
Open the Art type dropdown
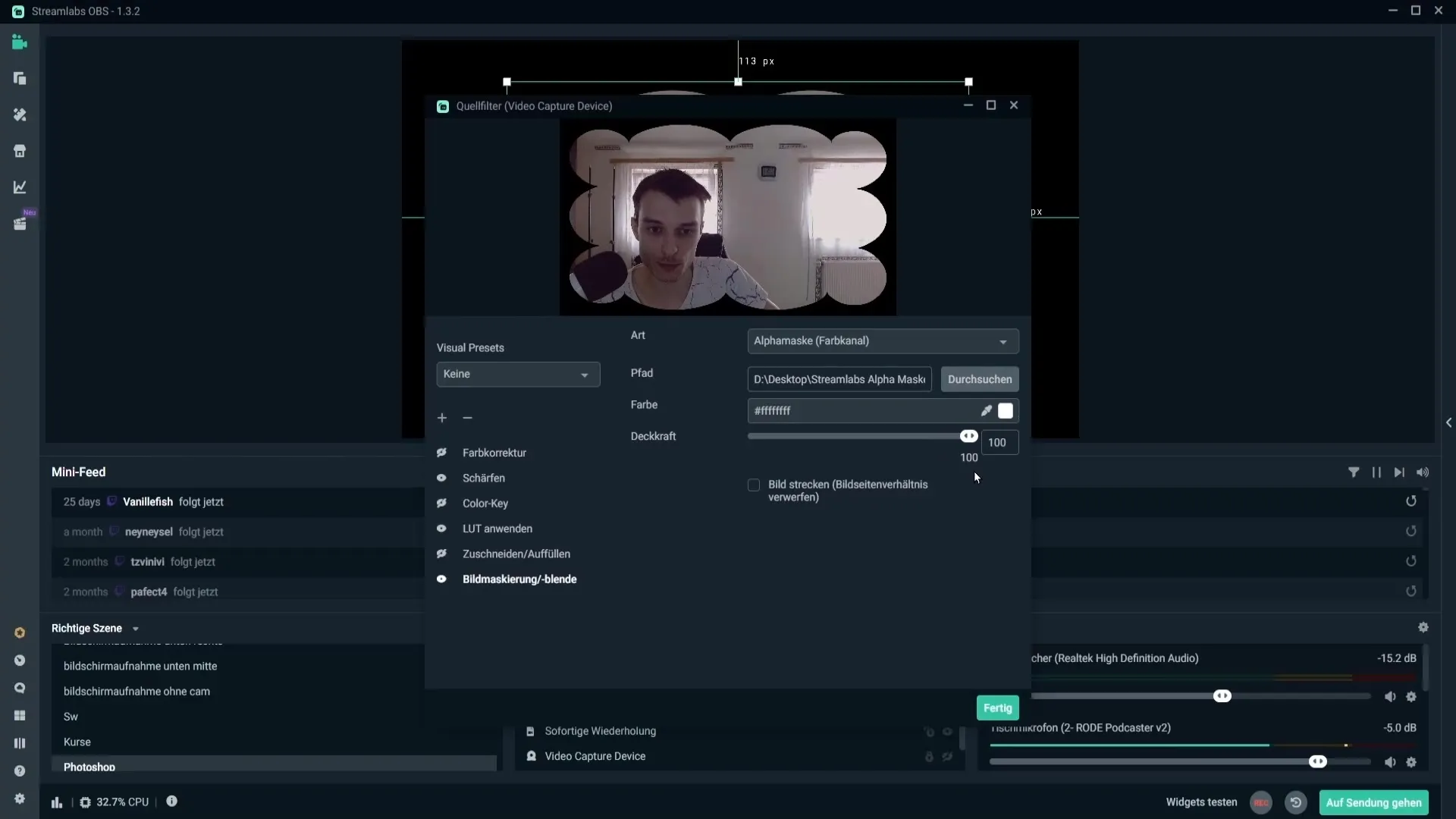point(883,341)
